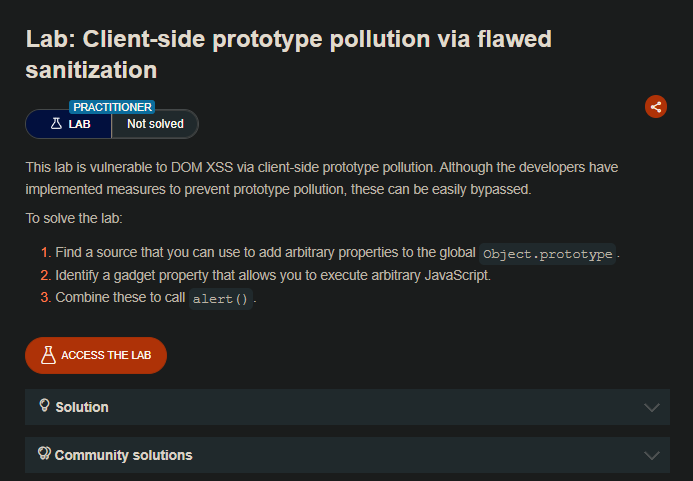The width and height of the screenshot is (693, 481).
Task: Click the alert() code snippet
Action: coord(220,298)
